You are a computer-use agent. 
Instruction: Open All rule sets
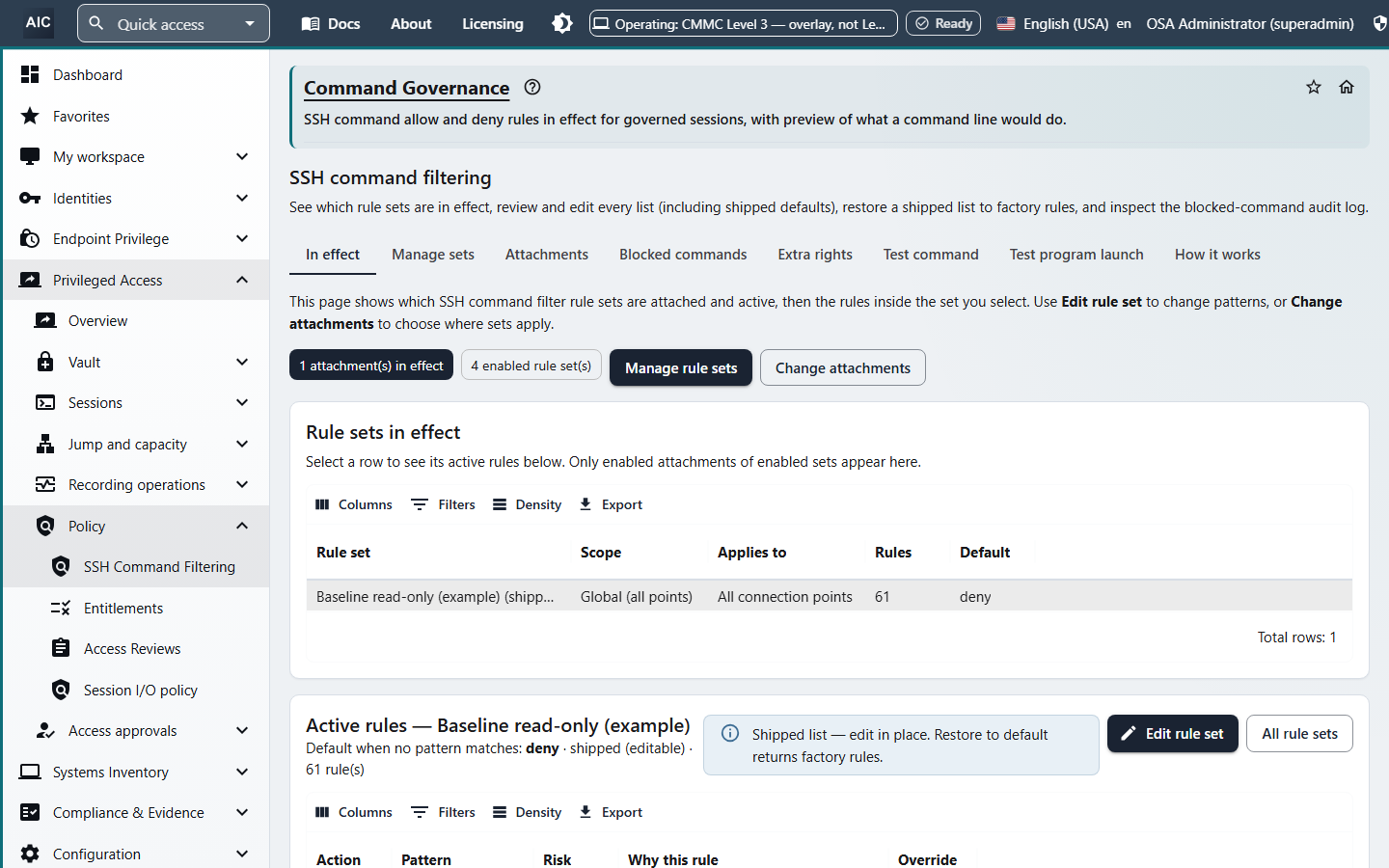click(1300, 734)
